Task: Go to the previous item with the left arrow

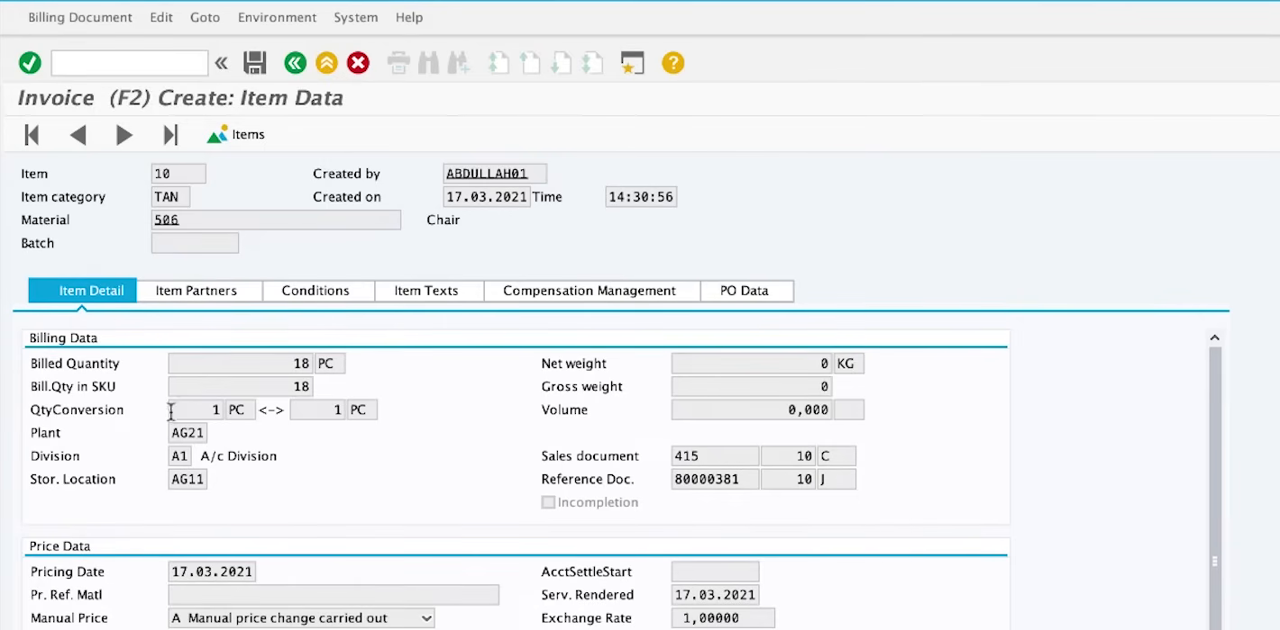Action: [x=78, y=134]
